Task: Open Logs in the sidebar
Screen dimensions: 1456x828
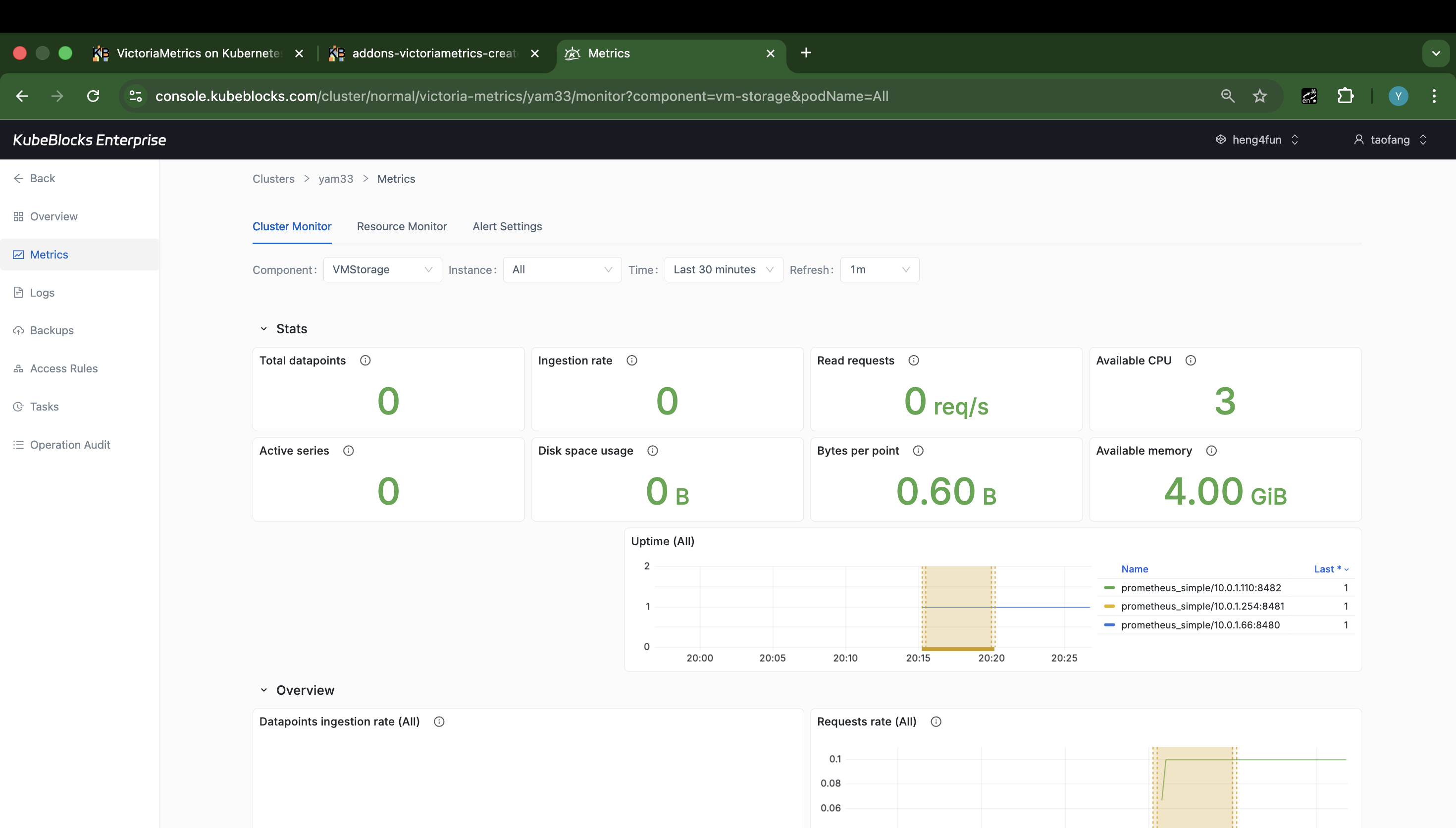Action: click(x=80, y=293)
